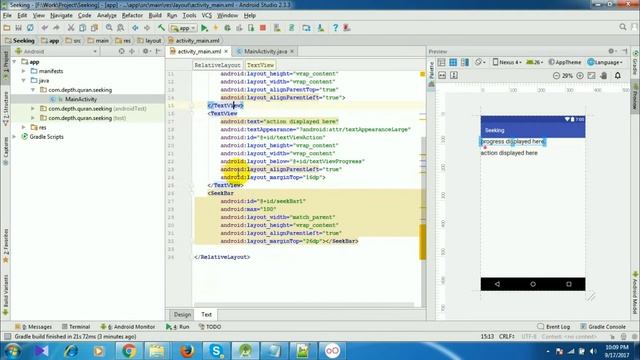This screenshot has height=360, width=640.
Task: Navigate back with blue left arrow
Action: pos(135,28)
